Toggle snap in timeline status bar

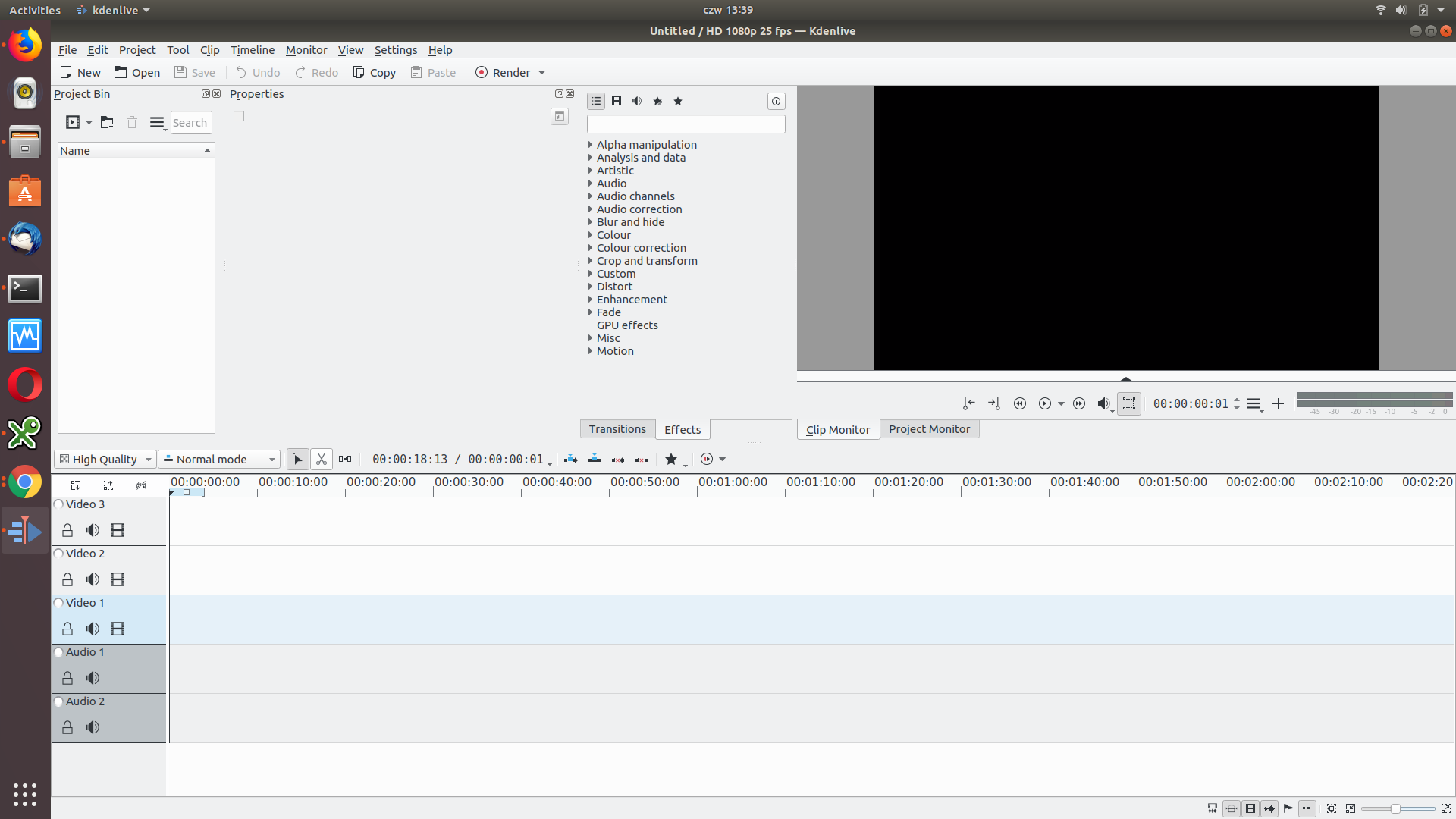(1307, 808)
